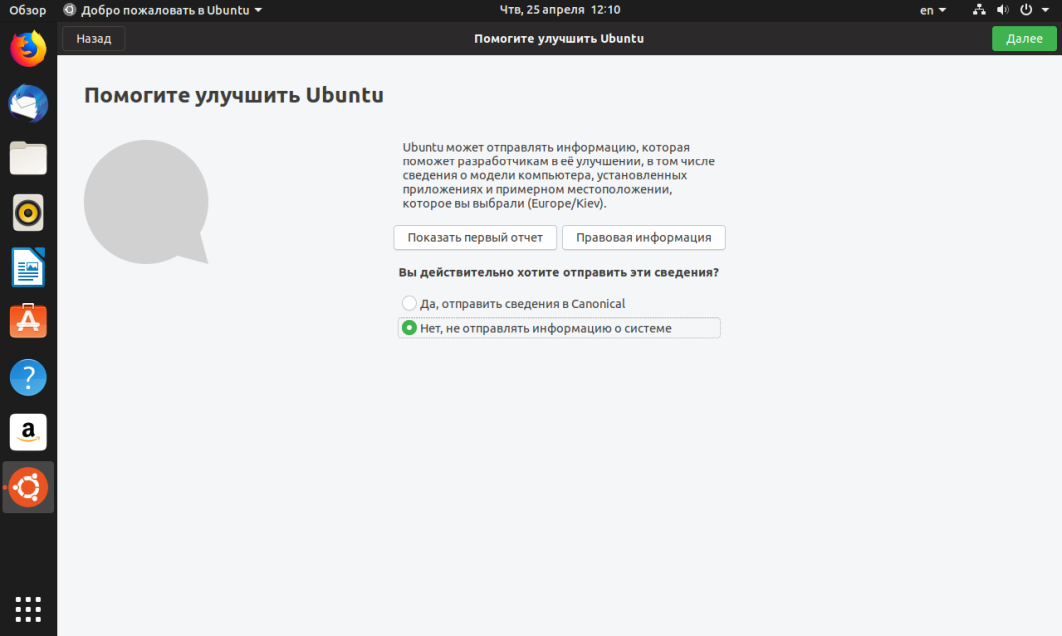
Task: Launch Thunderbird mail from the dock
Action: click(28, 104)
